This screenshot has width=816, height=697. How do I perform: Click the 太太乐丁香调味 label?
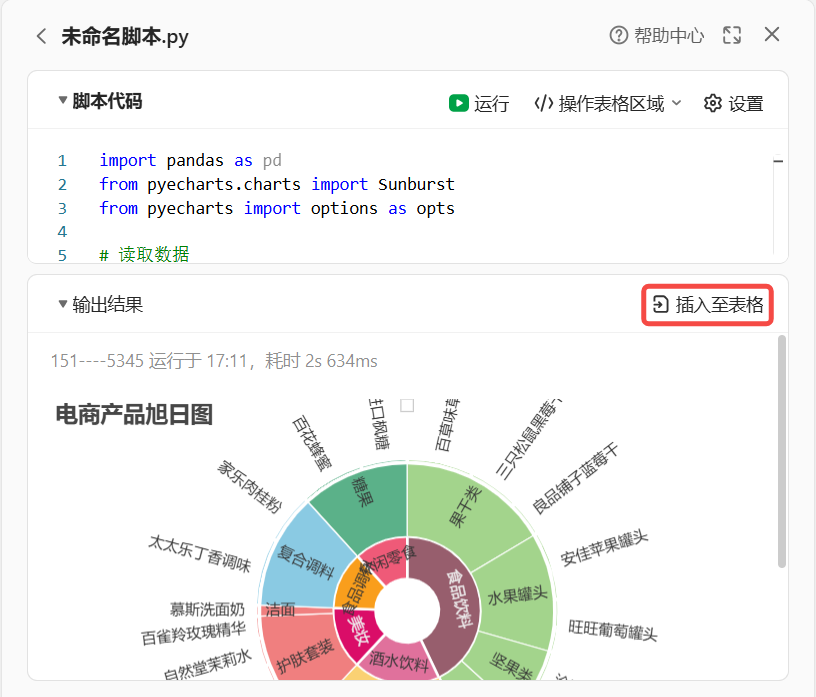200,553
